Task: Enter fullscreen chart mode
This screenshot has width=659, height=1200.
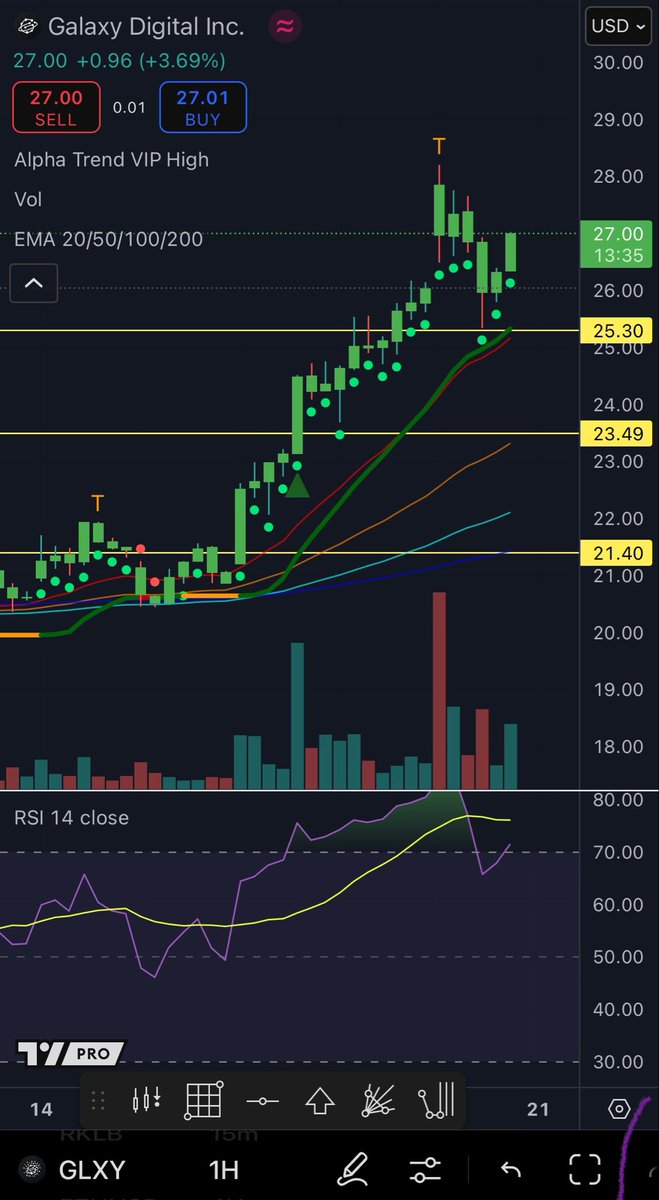Action: coord(585,1169)
